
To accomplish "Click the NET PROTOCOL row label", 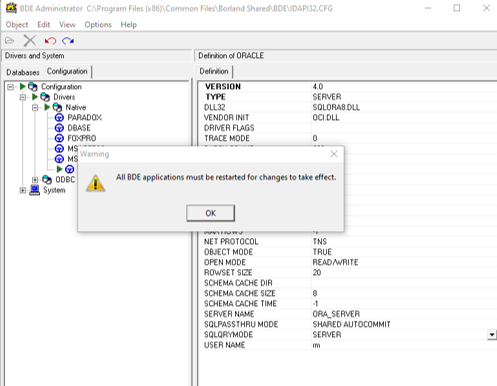I will pos(231,242).
